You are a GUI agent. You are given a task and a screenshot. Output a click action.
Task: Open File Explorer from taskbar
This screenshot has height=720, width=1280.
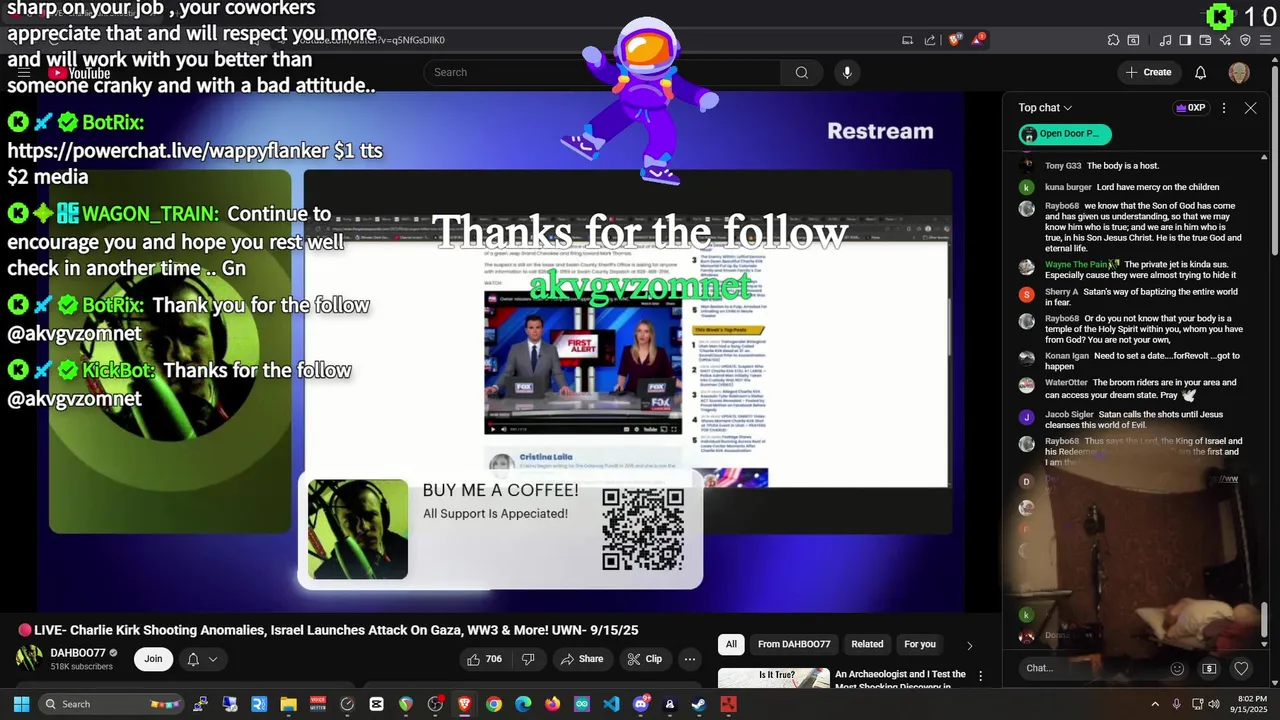click(x=289, y=704)
